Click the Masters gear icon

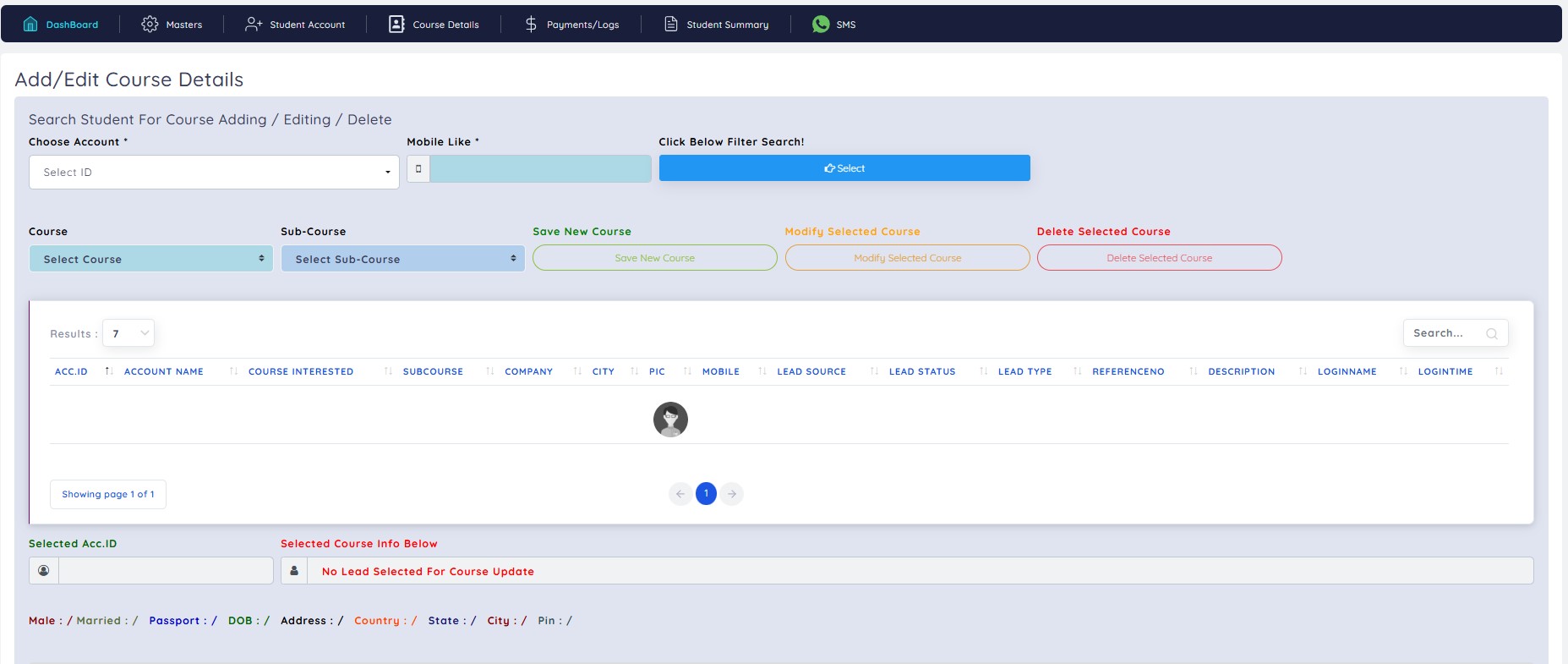pyautogui.click(x=150, y=25)
